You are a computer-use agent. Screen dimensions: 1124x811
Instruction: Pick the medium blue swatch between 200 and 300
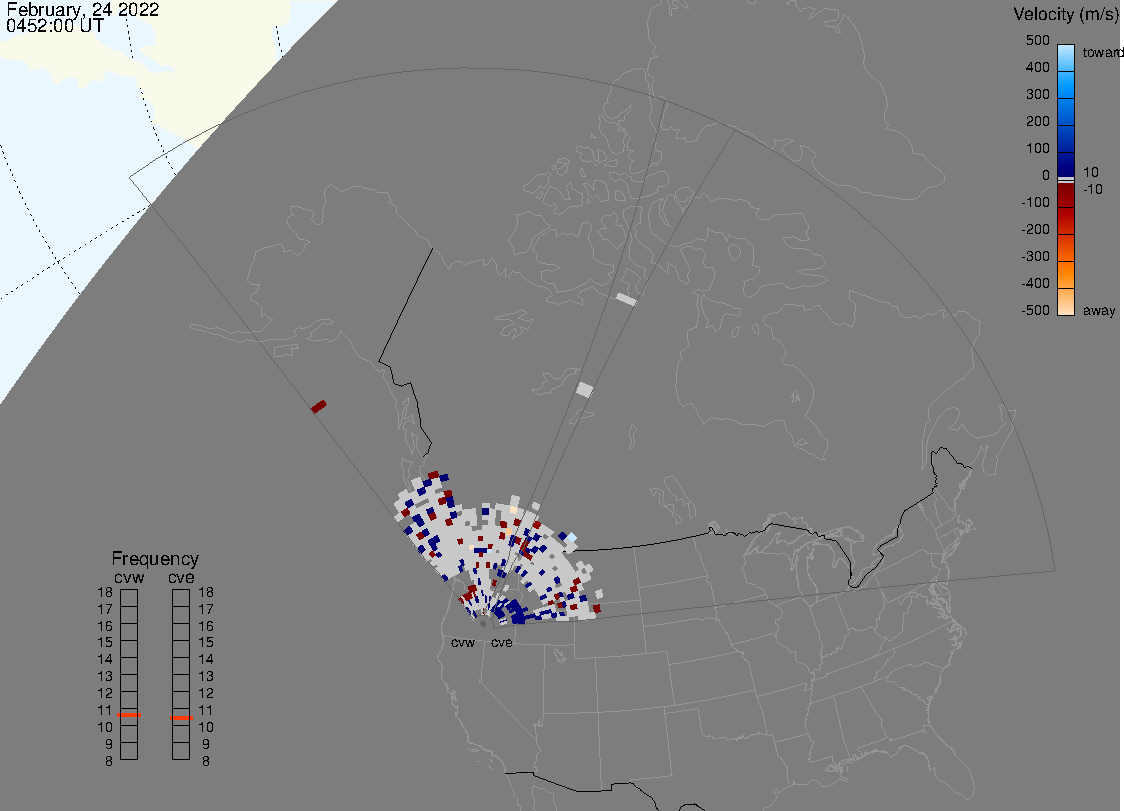(x=1066, y=112)
